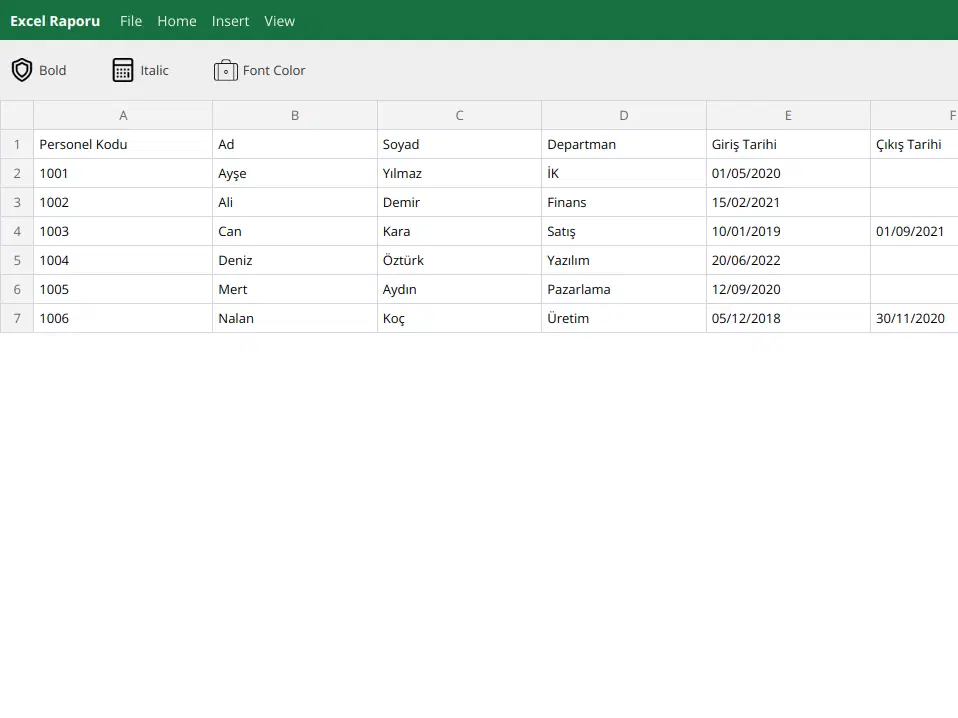
Task: Click the calculator icon beside Italic
Action: pos(123,70)
